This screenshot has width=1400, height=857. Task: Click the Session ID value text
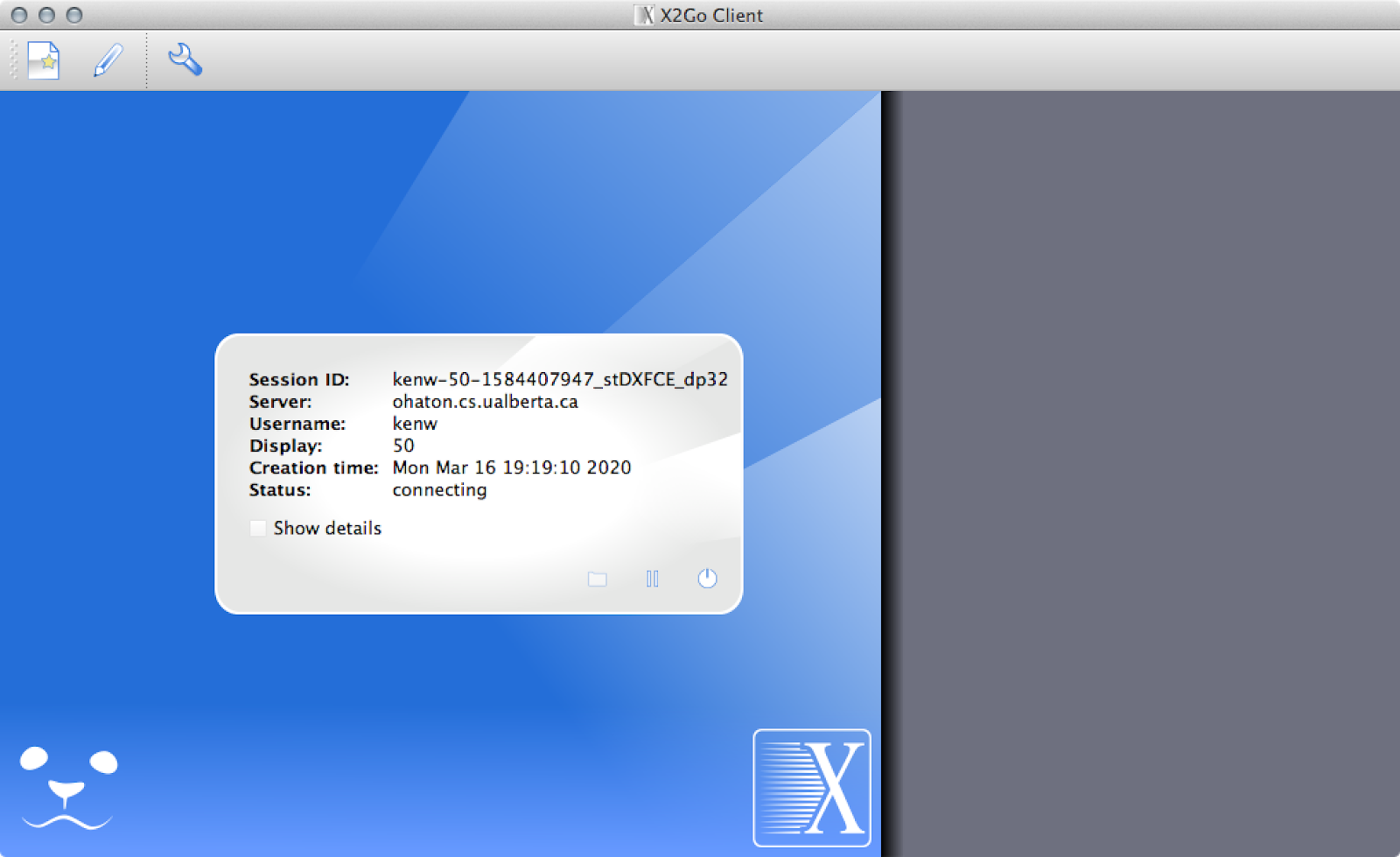click(x=559, y=379)
